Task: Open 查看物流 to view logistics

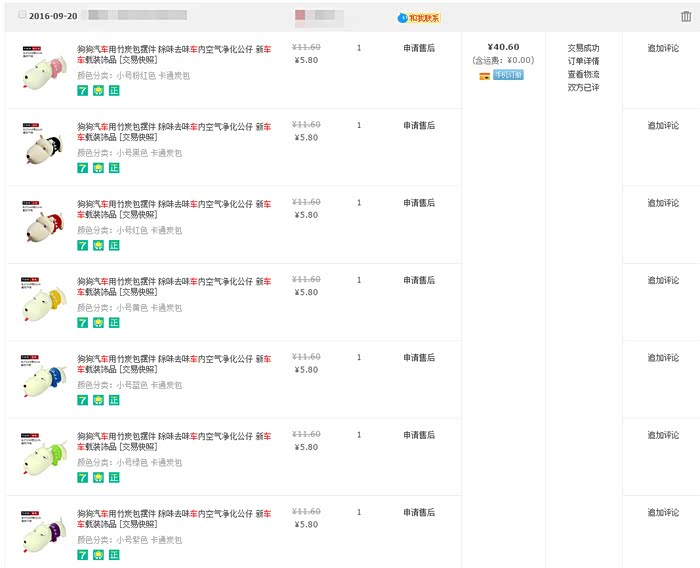Action: [x=583, y=74]
